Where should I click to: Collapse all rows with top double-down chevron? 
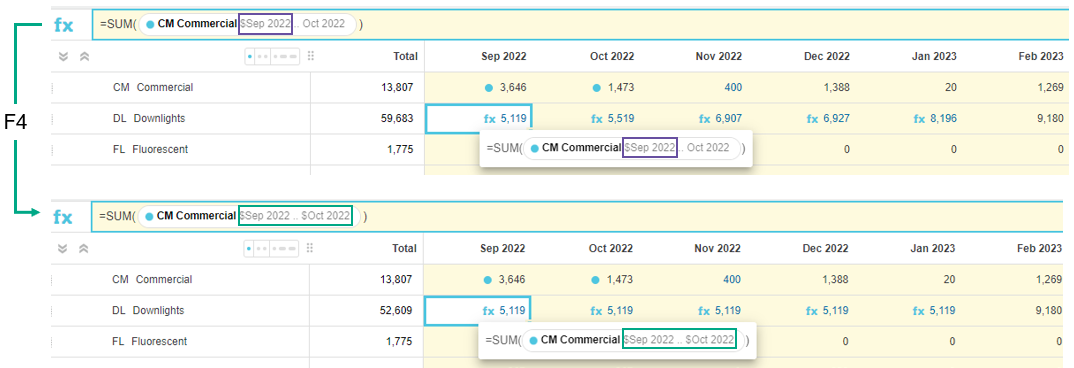[x=63, y=56]
